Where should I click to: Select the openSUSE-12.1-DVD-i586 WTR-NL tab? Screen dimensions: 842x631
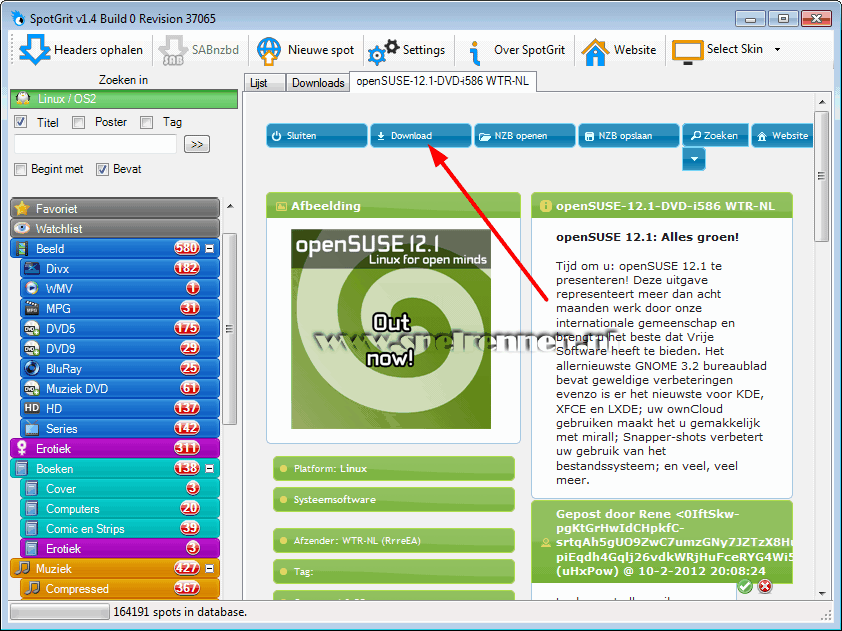point(442,82)
